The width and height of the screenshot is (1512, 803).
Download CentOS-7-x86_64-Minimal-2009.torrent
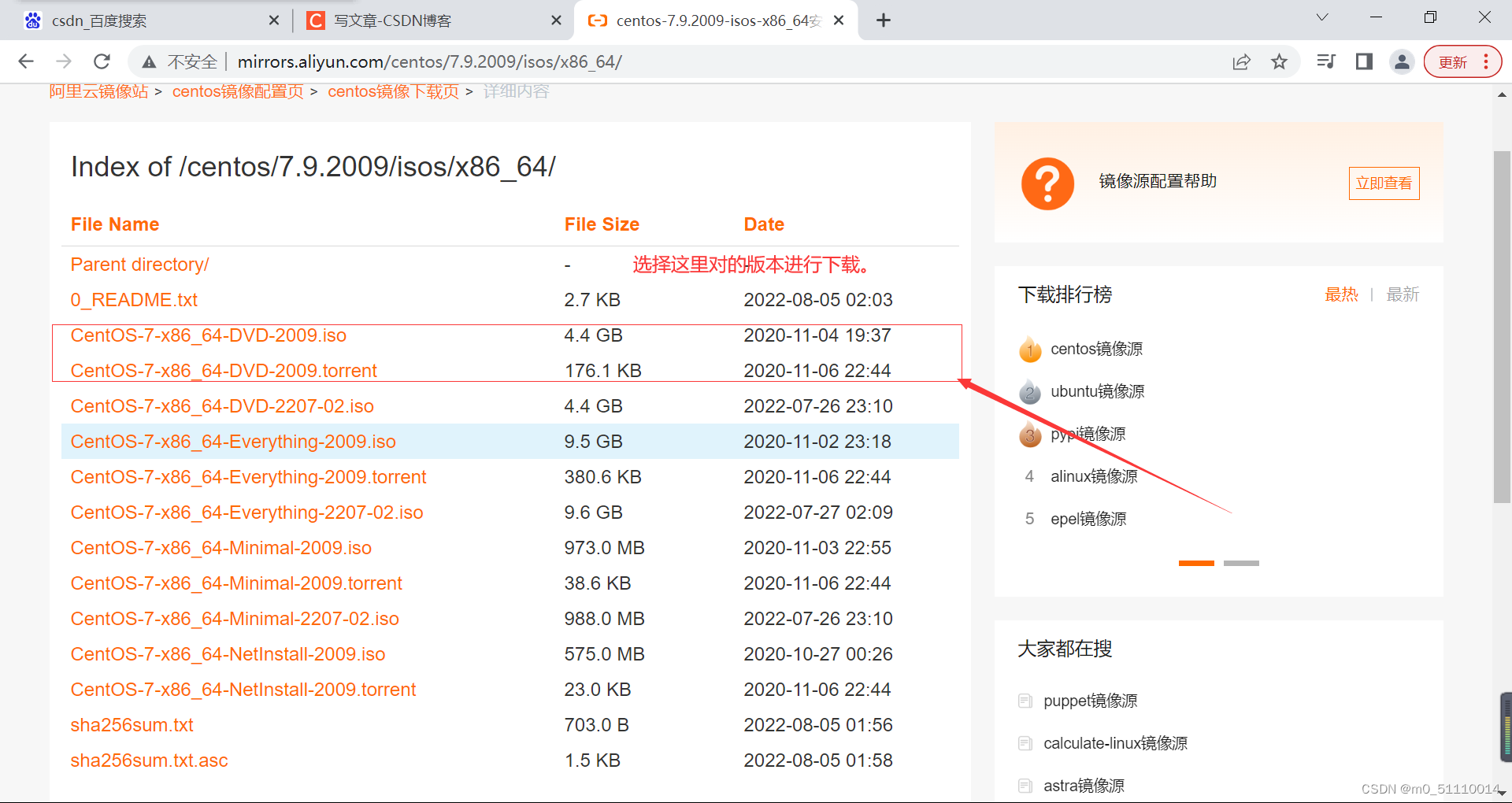pyautogui.click(x=236, y=583)
